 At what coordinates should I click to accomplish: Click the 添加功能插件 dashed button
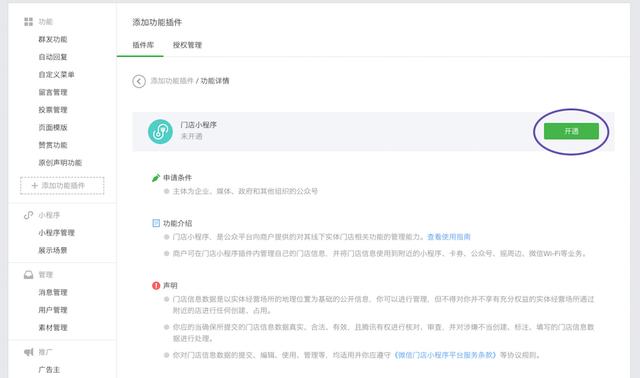click(62, 186)
